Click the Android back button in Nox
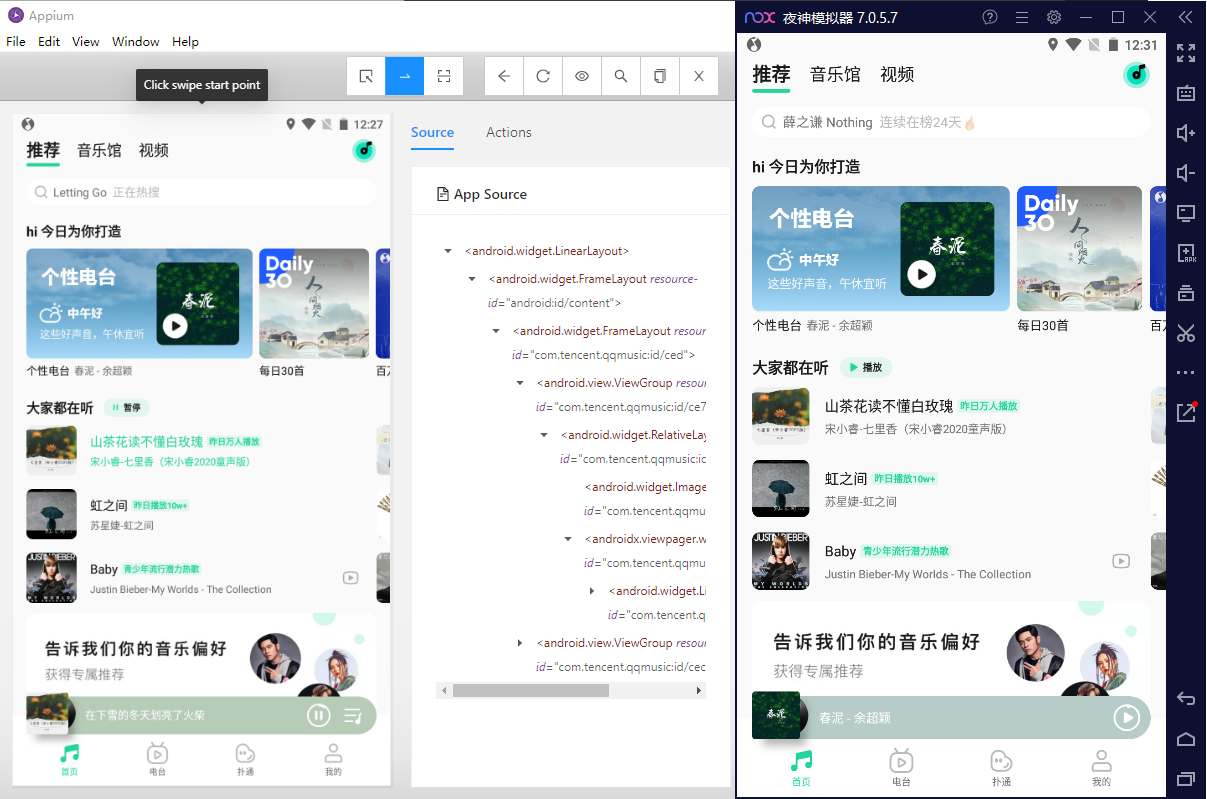The image size is (1207, 799). coord(1186,698)
